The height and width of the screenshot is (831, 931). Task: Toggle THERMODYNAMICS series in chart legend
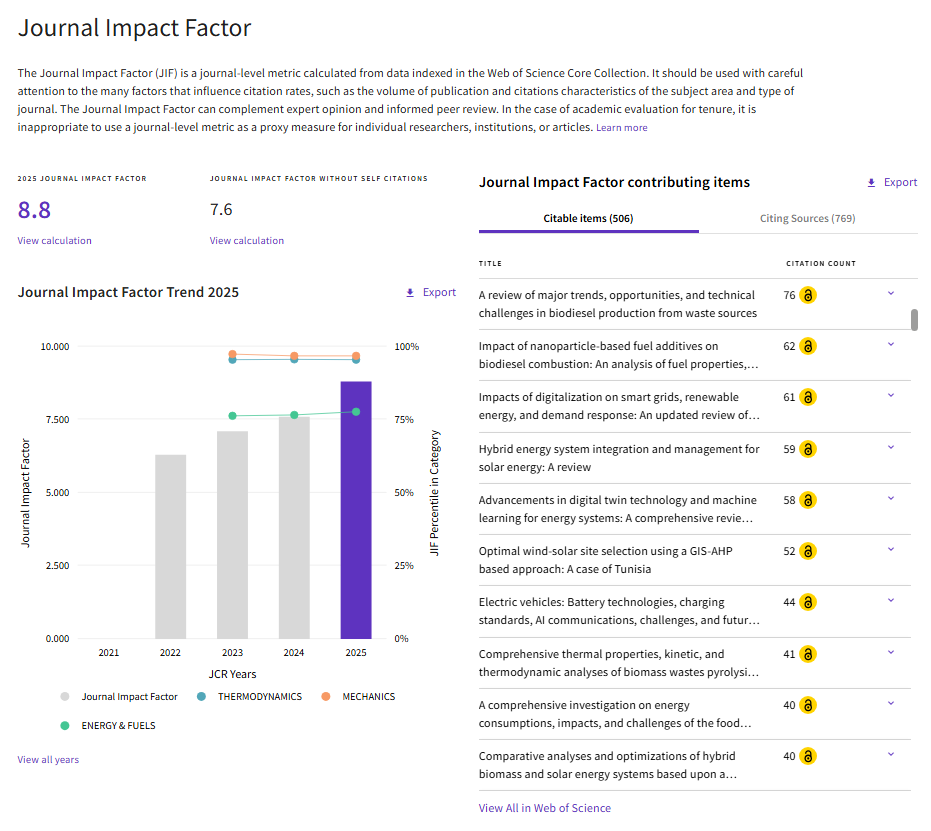pyautogui.click(x=249, y=697)
